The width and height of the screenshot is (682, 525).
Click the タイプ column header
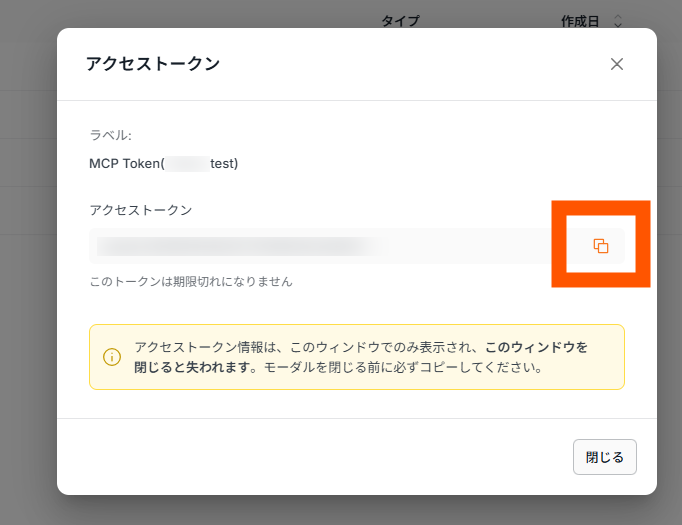coord(400,20)
